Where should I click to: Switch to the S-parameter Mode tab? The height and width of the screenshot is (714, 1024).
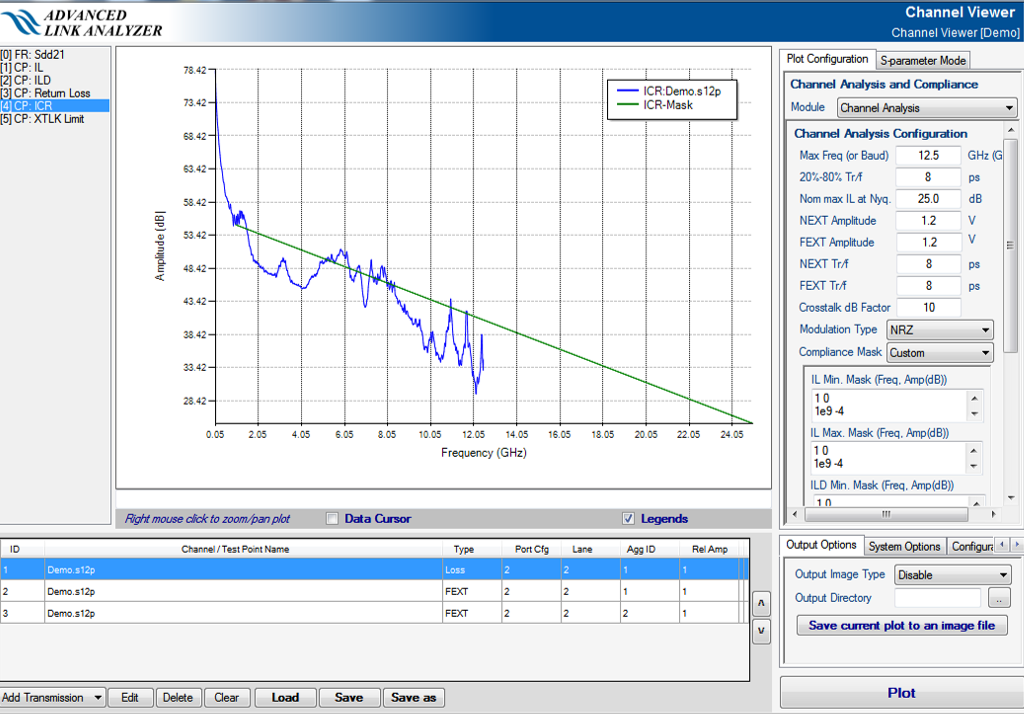click(923, 61)
